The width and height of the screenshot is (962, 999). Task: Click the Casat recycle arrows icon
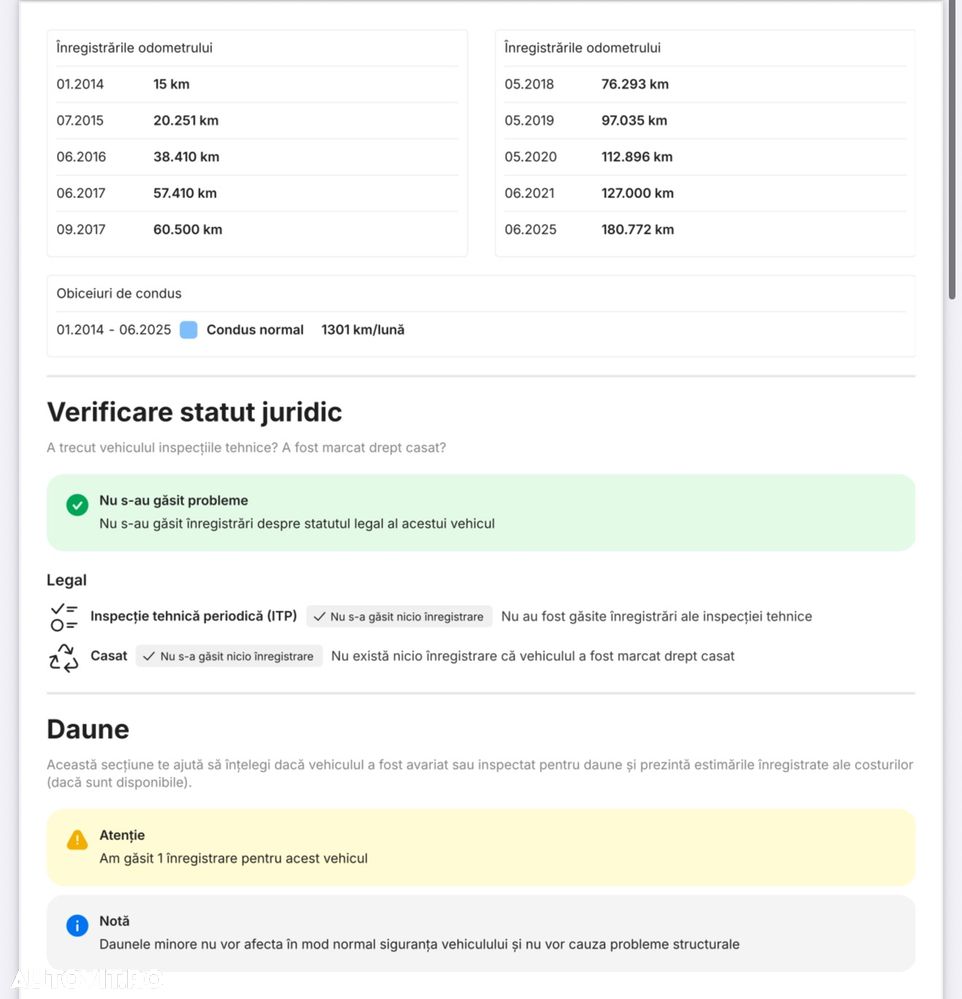tap(64, 657)
